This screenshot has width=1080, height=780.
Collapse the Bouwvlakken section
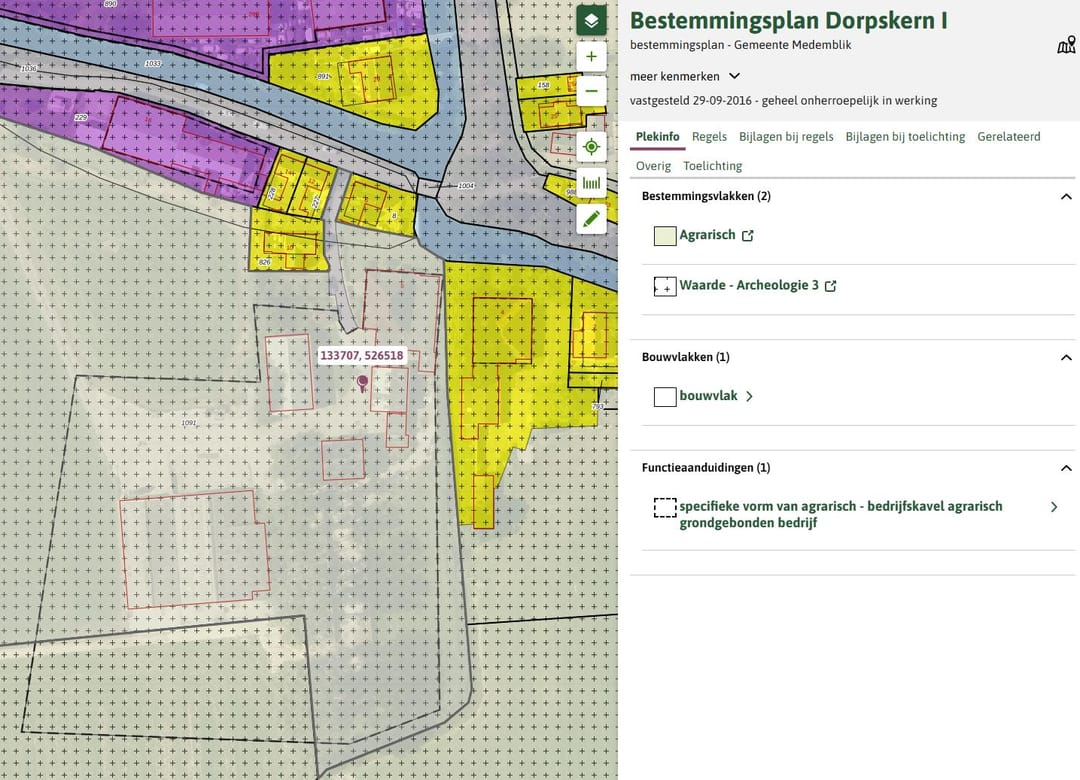click(1066, 357)
